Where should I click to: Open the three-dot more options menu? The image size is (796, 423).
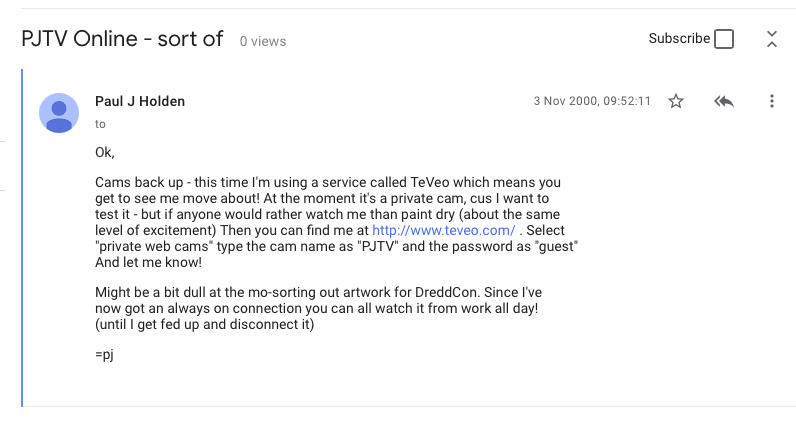pos(772,101)
